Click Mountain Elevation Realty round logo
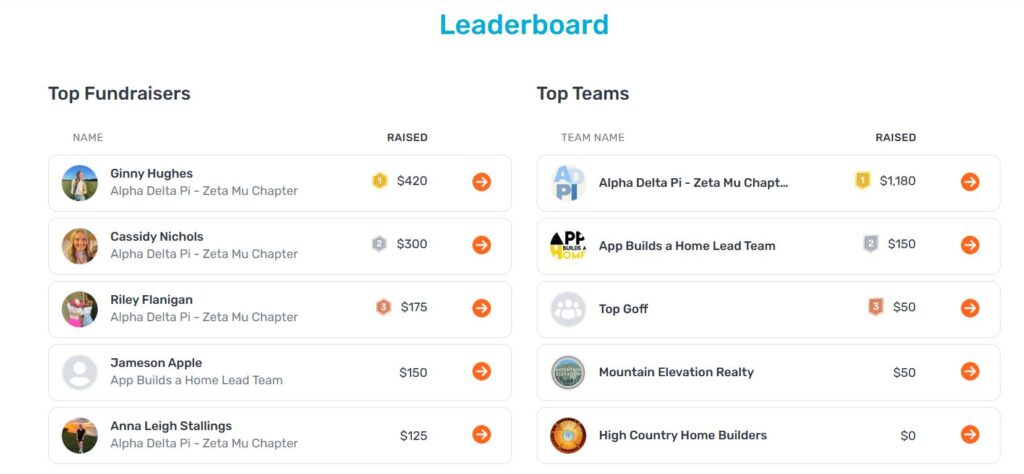 click(568, 373)
